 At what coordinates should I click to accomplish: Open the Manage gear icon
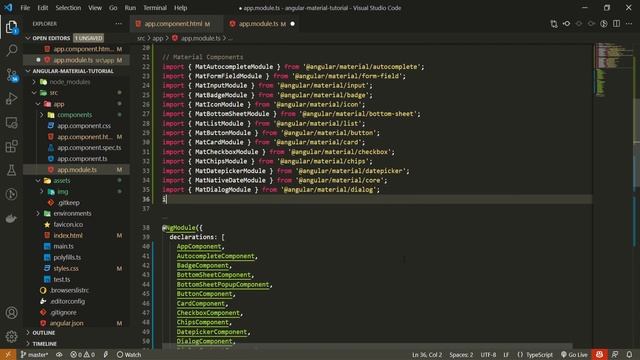(x=11, y=336)
